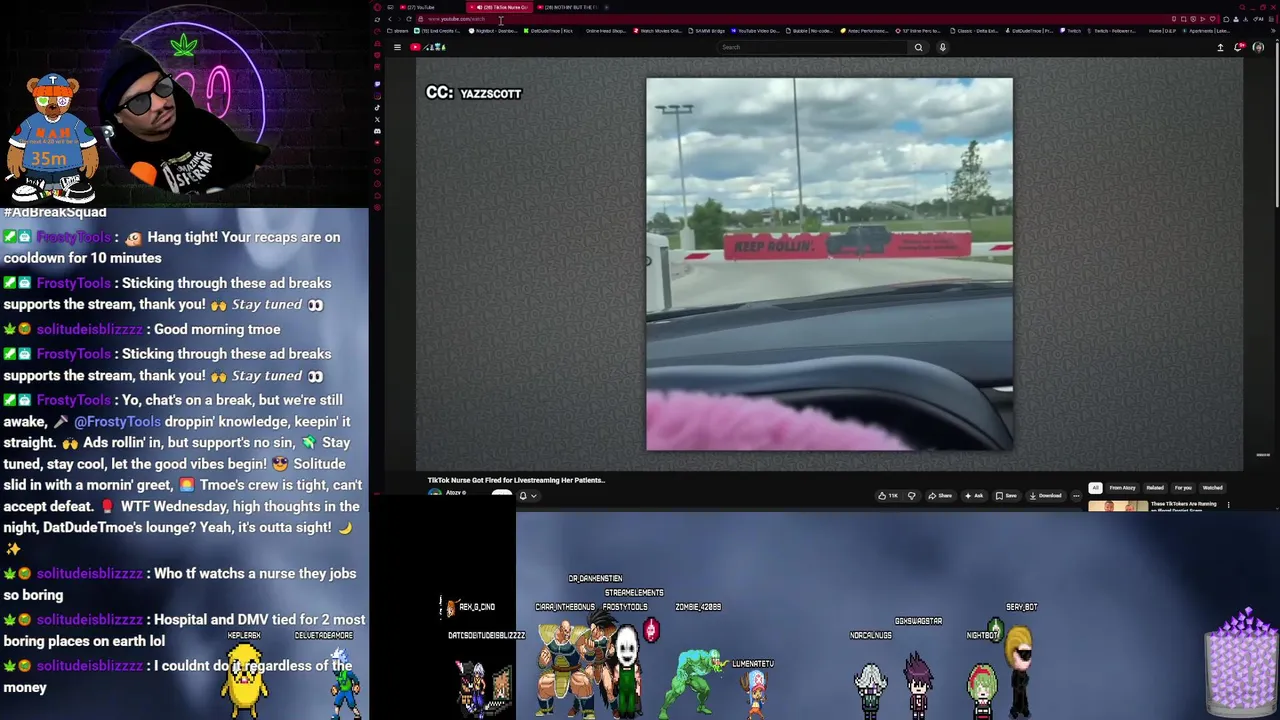Open the YouTube create upload icon
Viewport: 1280px width, 720px height.
click(1220, 47)
